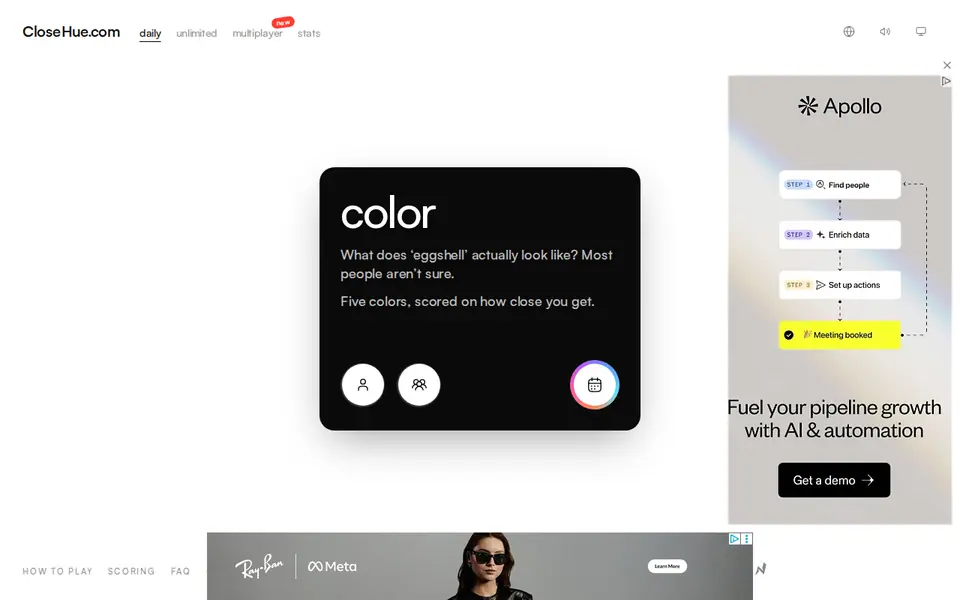This screenshot has height=600, width=960.
Task: Click the Meta logo in banner
Action: pyautogui.click(x=332, y=566)
